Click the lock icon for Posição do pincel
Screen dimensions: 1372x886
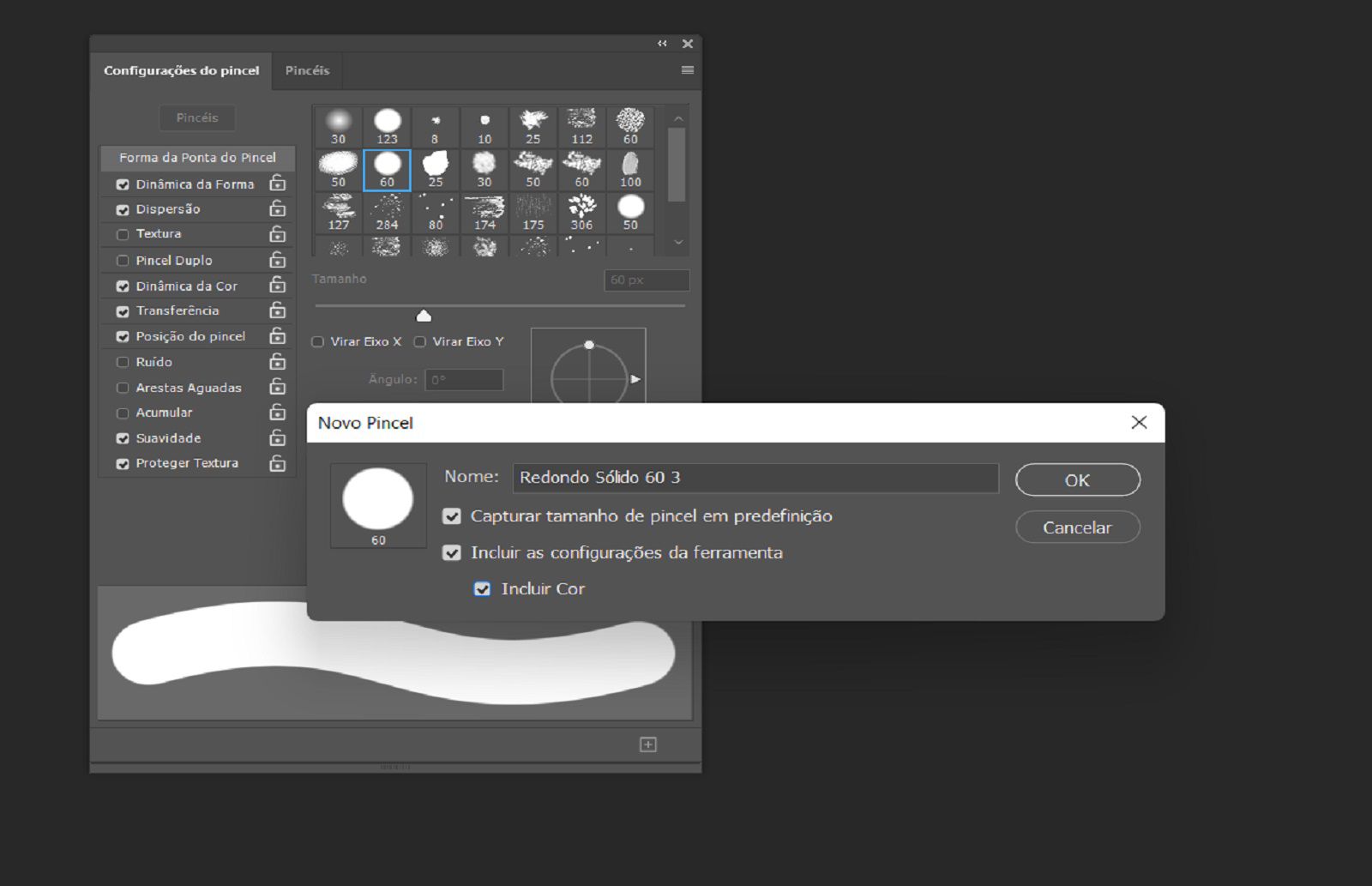(277, 335)
